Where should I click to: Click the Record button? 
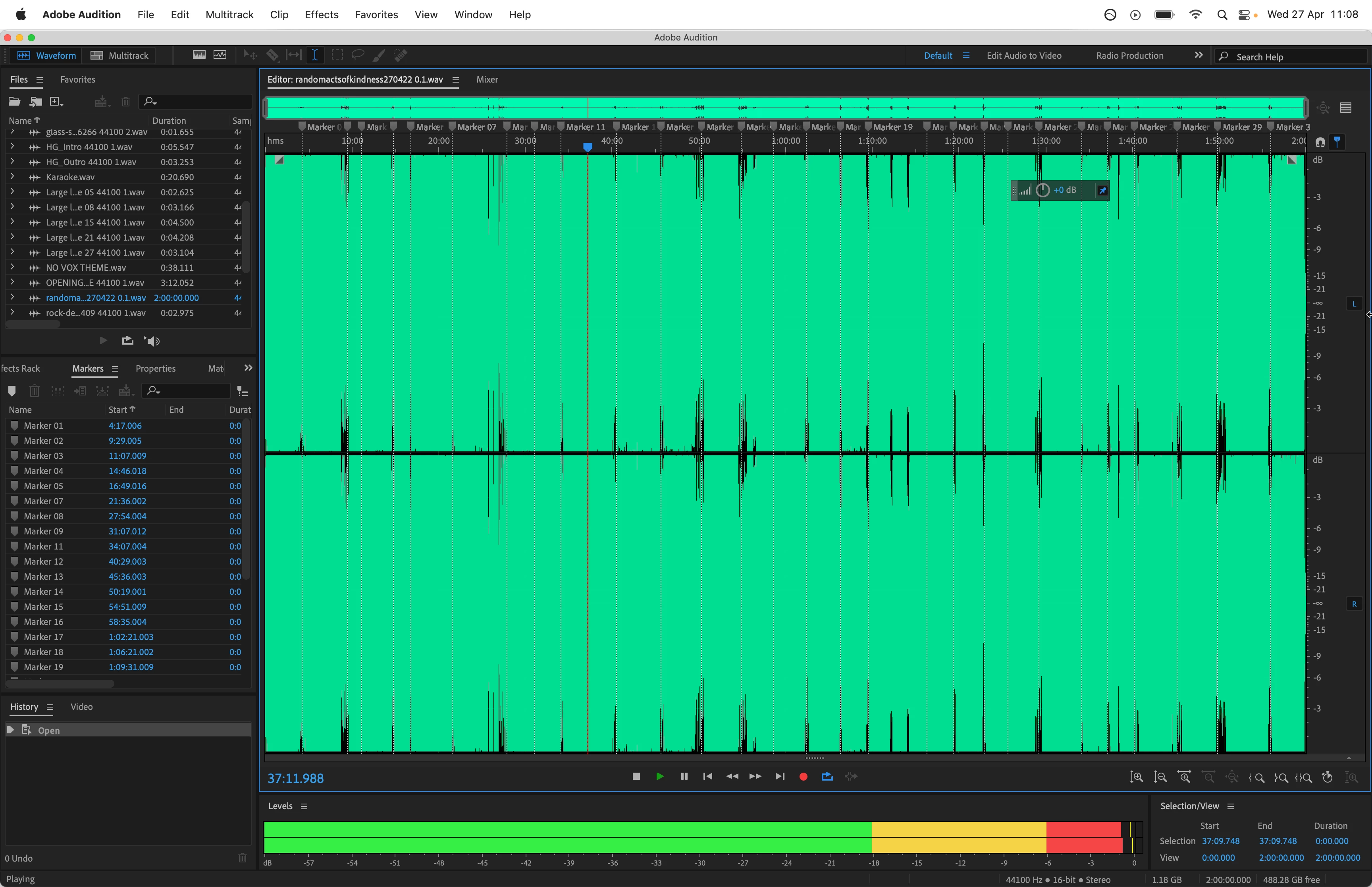pyautogui.click(x=803, y=776)
